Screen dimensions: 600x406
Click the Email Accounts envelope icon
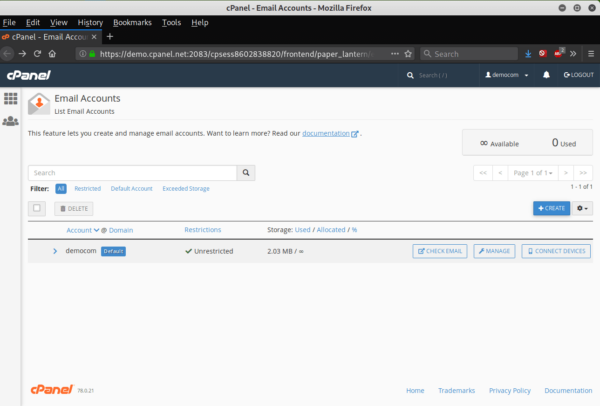pos(39,104)
